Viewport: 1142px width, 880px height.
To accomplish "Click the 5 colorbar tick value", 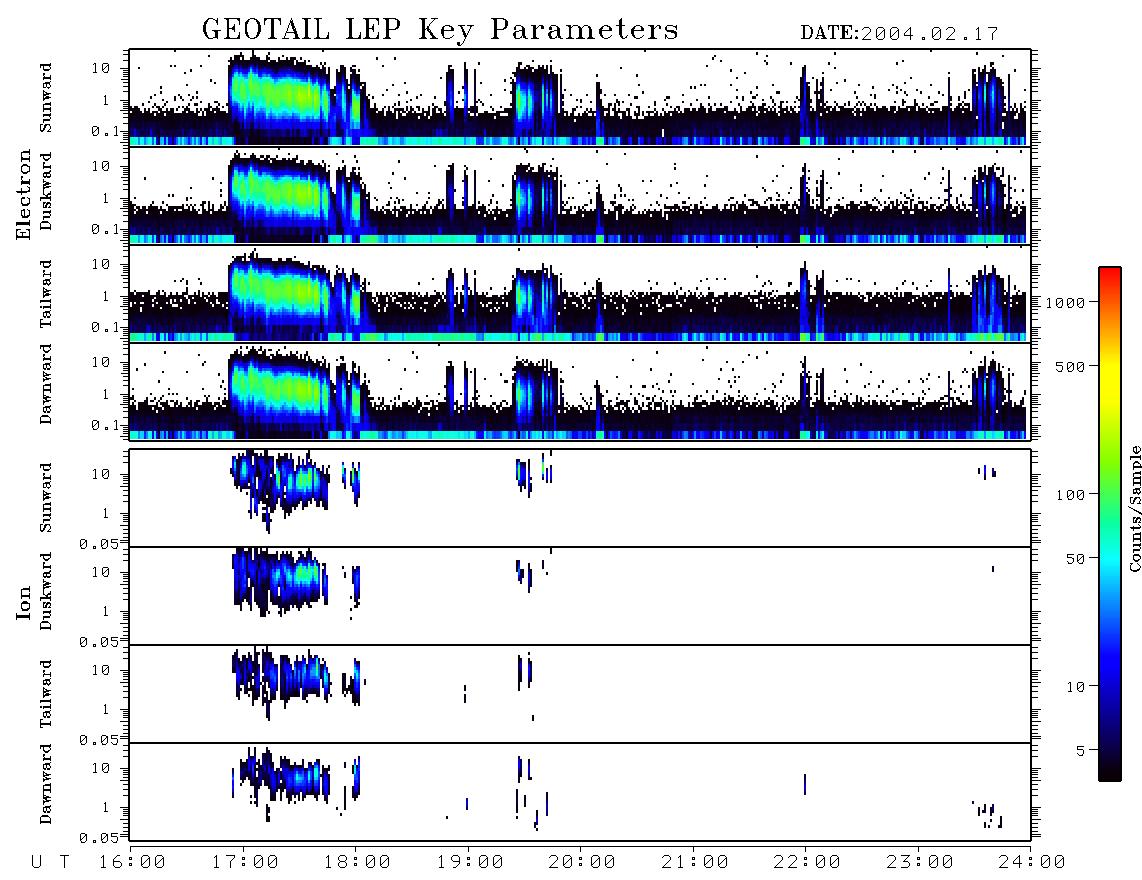I will coord(1081,751).
